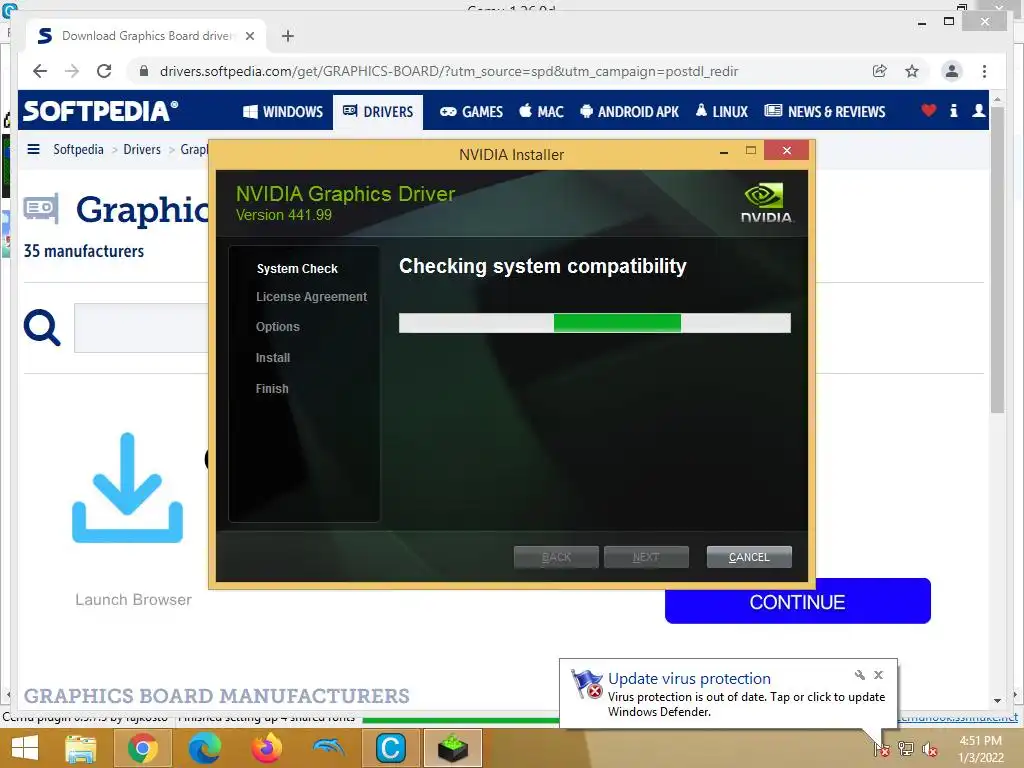Close the NVIDIA Installer window
Image resolution: width=1024 pixels, height=768 pixels.
[786, 151]
